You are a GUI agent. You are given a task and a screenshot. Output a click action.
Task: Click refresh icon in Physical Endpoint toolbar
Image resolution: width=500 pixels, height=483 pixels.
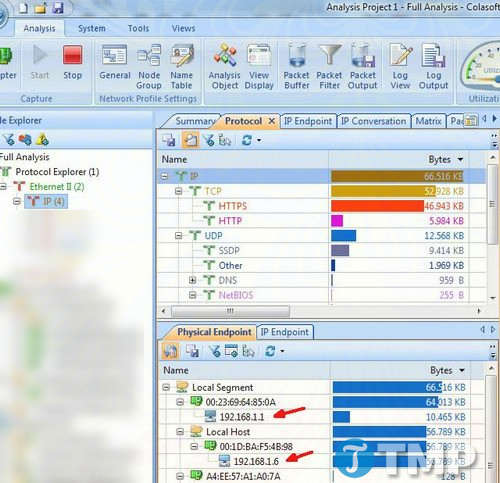pos(270,351)
